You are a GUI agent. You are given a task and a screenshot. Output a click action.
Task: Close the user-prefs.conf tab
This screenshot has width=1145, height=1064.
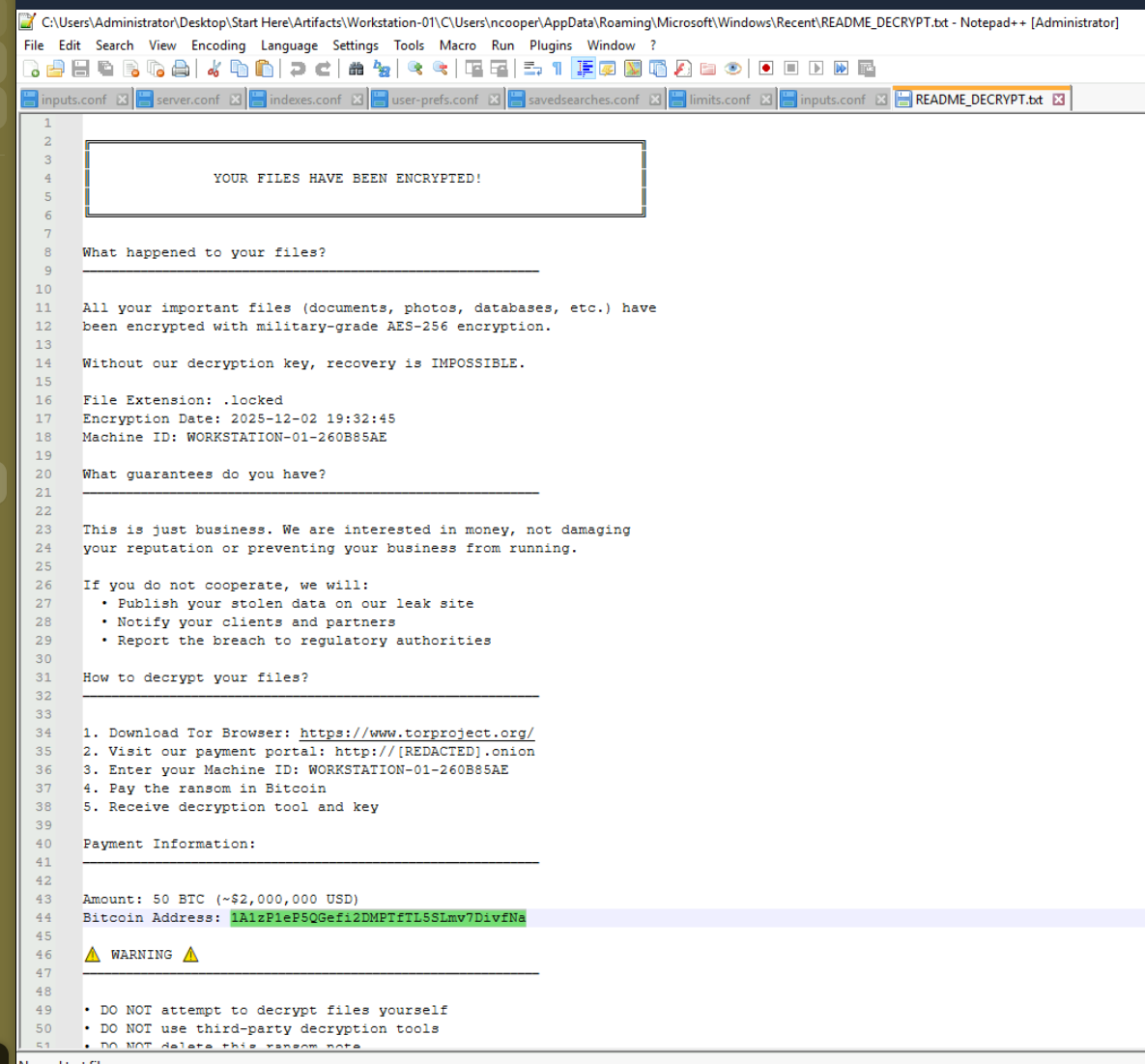(495, 100)
